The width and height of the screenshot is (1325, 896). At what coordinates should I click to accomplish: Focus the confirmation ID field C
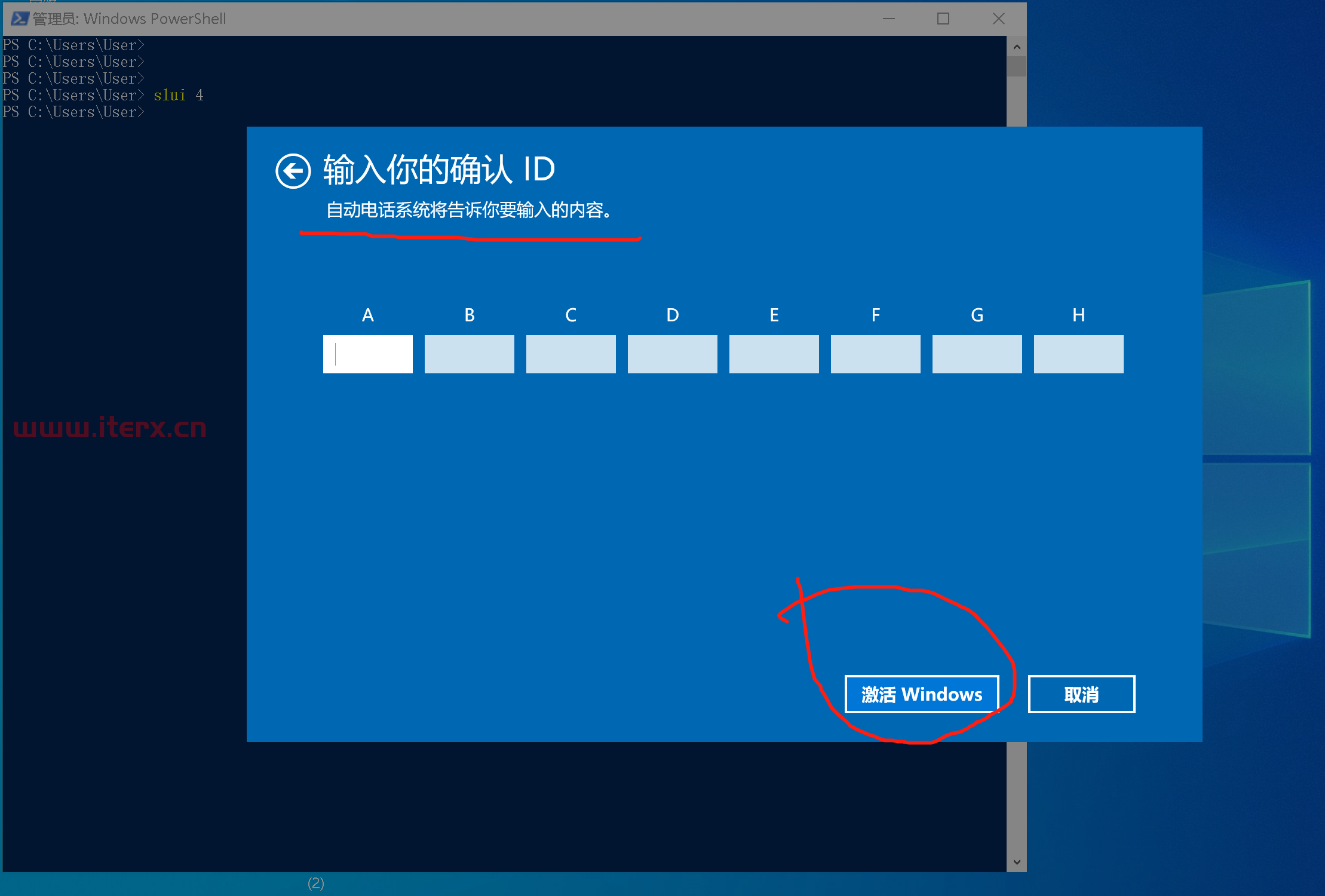pyautogui.click(x=571, y=354)
